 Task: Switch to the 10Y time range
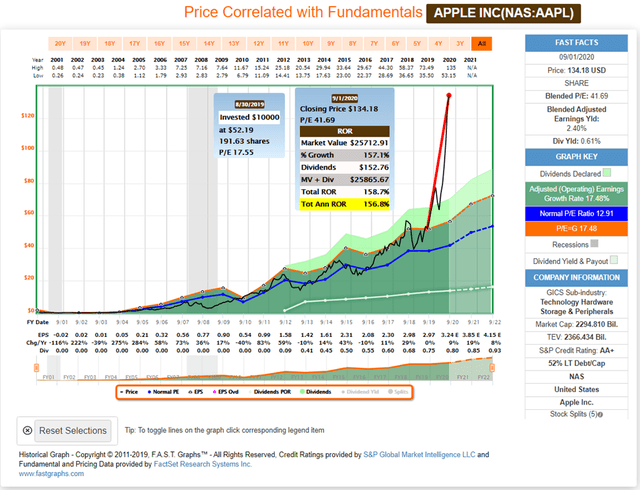tap(307, 44)
